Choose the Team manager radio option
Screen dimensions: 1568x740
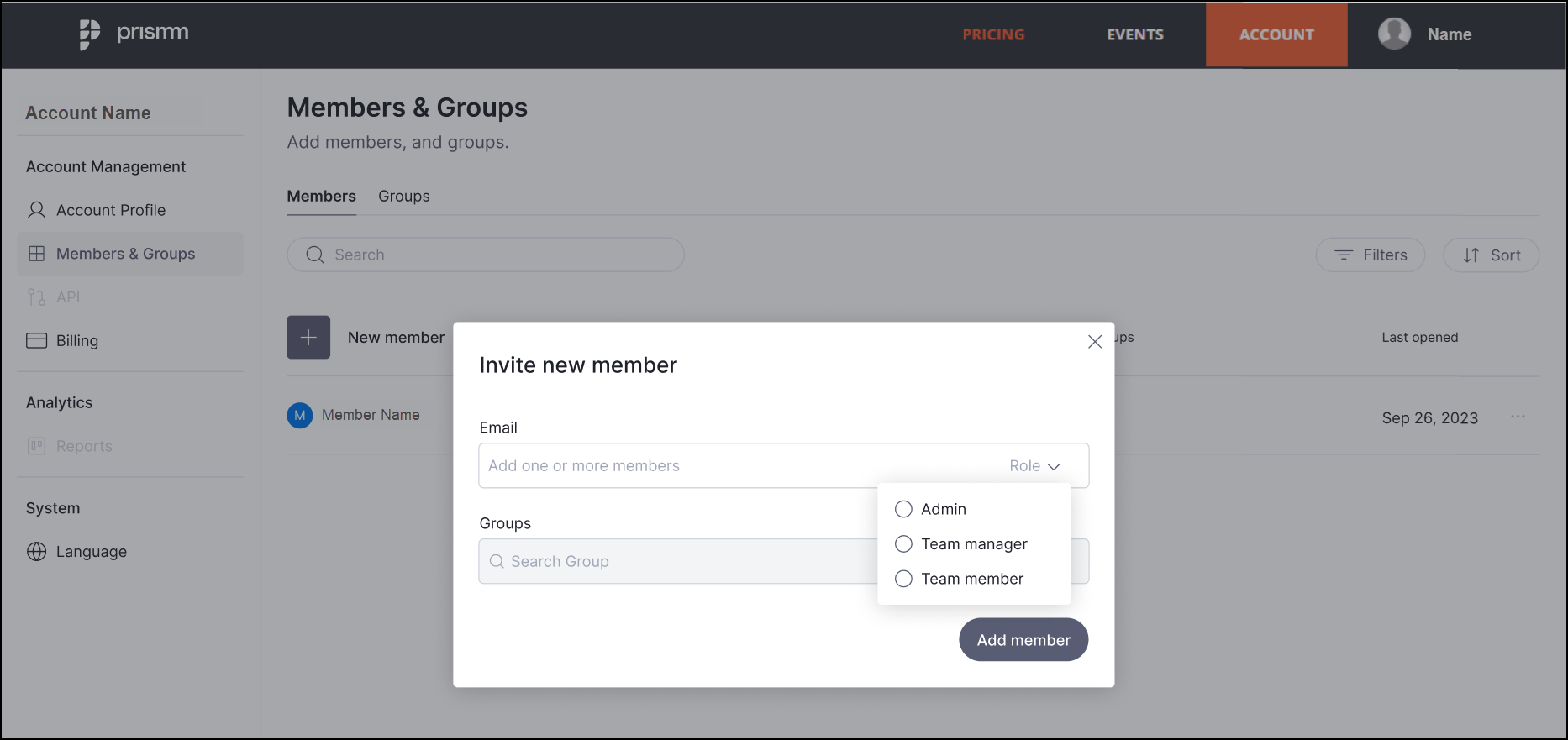pos(903,544)
